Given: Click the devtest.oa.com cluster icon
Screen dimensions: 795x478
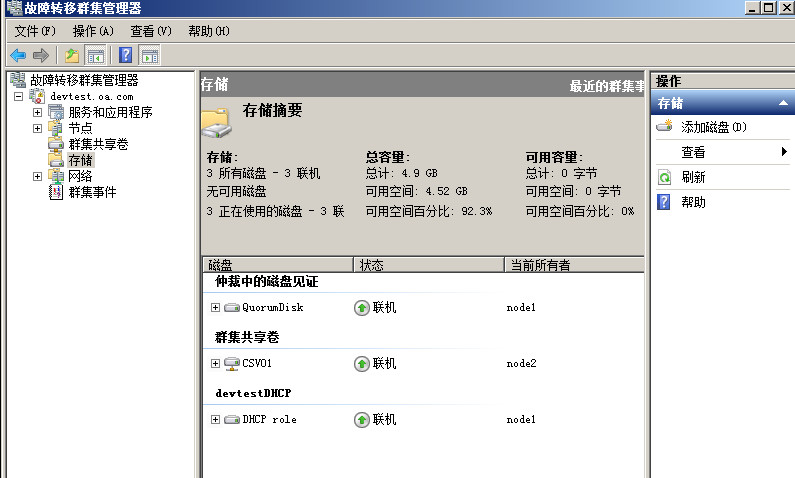Looking at the screenshot, I should (37, 96).
